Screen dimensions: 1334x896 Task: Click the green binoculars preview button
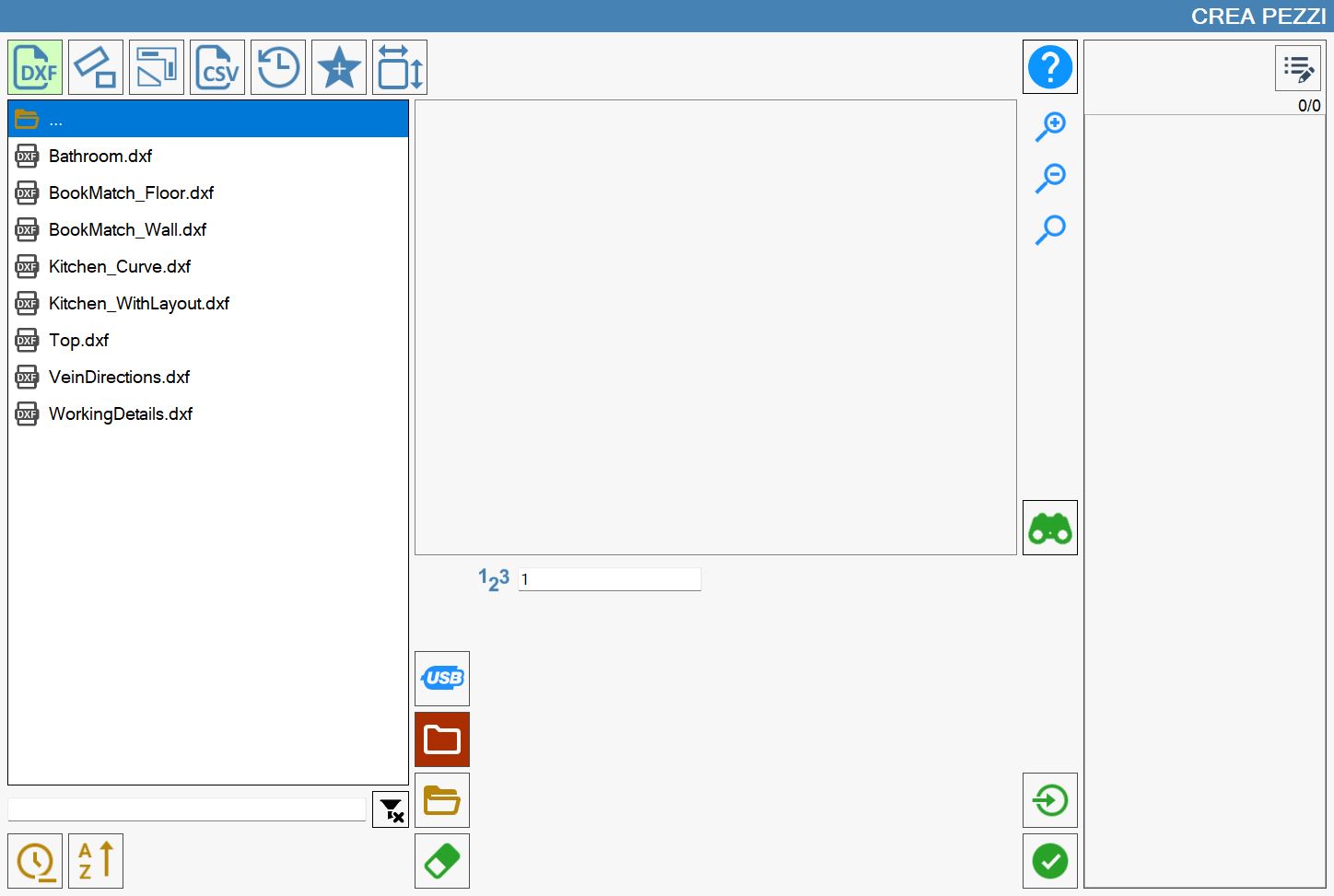tap(1050, 528)
